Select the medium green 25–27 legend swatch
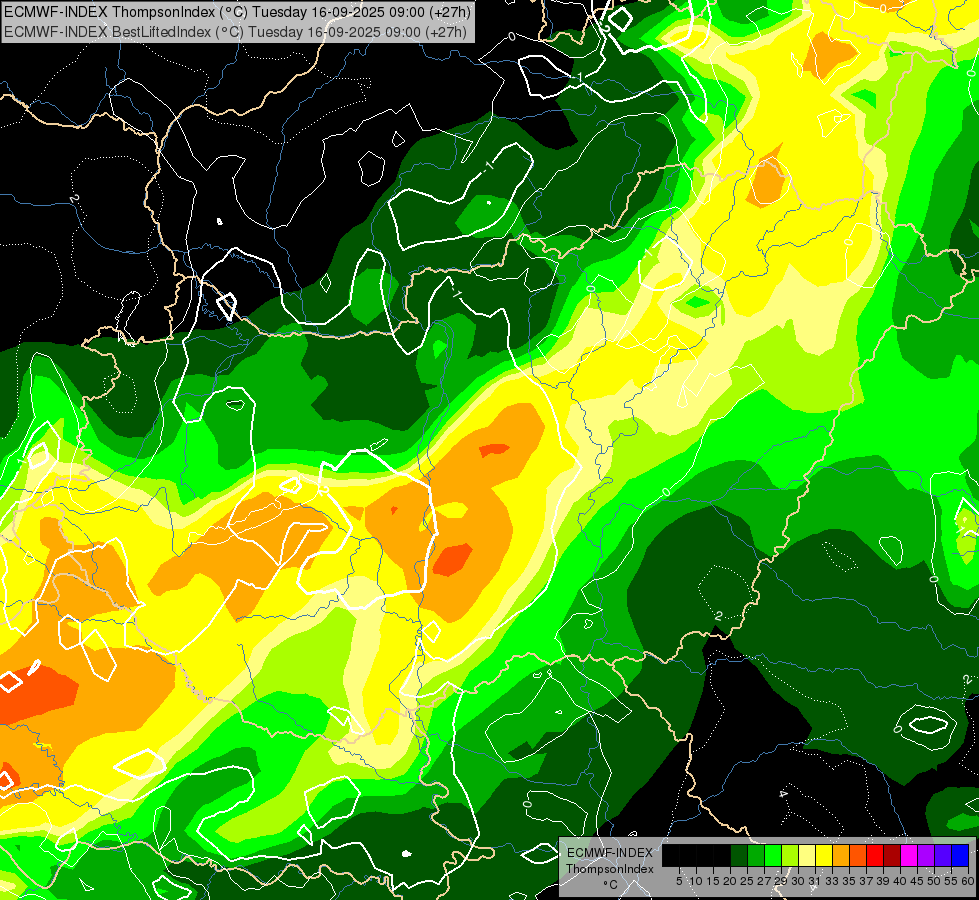This screenshot has height=900, width=979. pos(756,855)
